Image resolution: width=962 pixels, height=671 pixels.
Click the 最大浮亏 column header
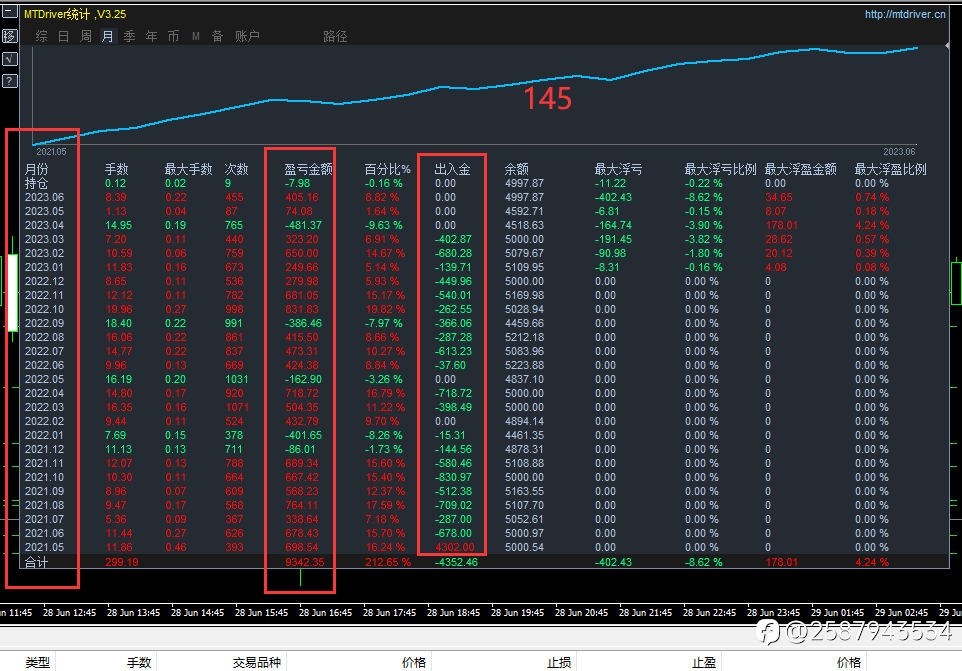tap(618, 169)
